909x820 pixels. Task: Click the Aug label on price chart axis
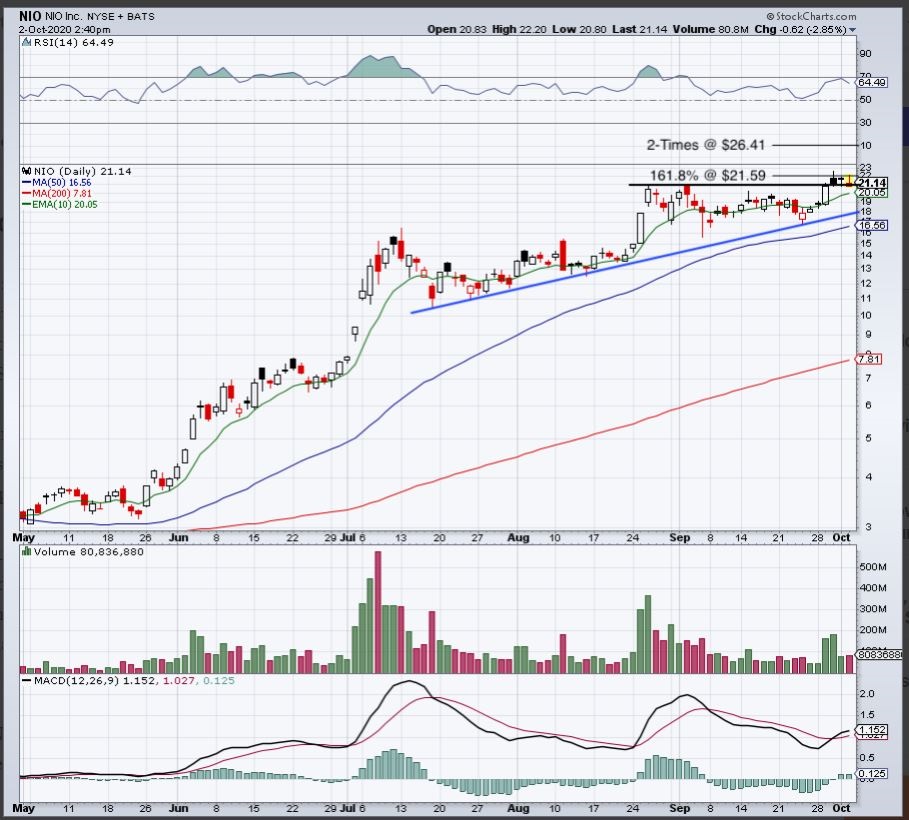click(x=518, y=538)
